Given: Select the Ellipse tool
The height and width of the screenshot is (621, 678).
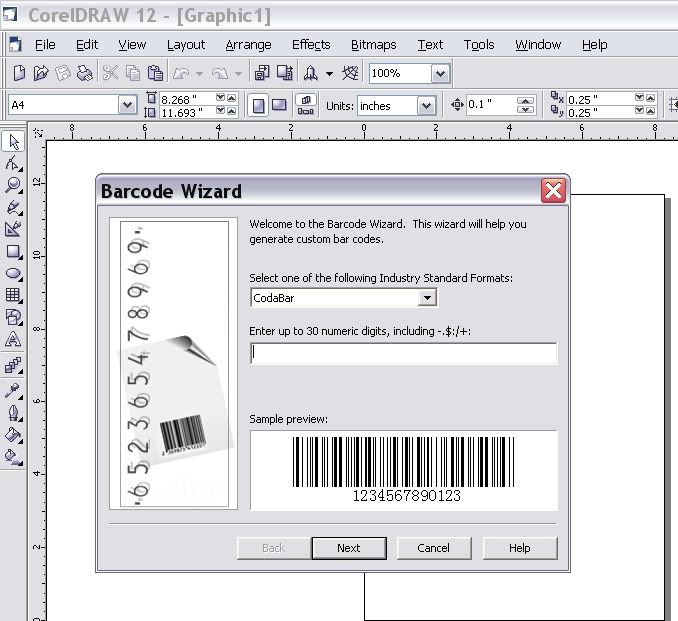Looking at the screenshot, I should coord(13,273).
